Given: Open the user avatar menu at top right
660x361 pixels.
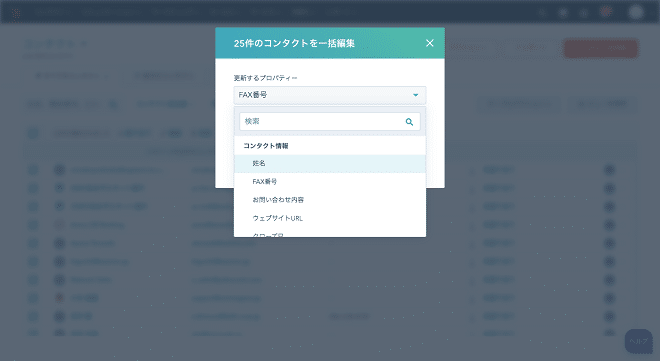Looking at the screenshot, I should click(x=636, y=12).
